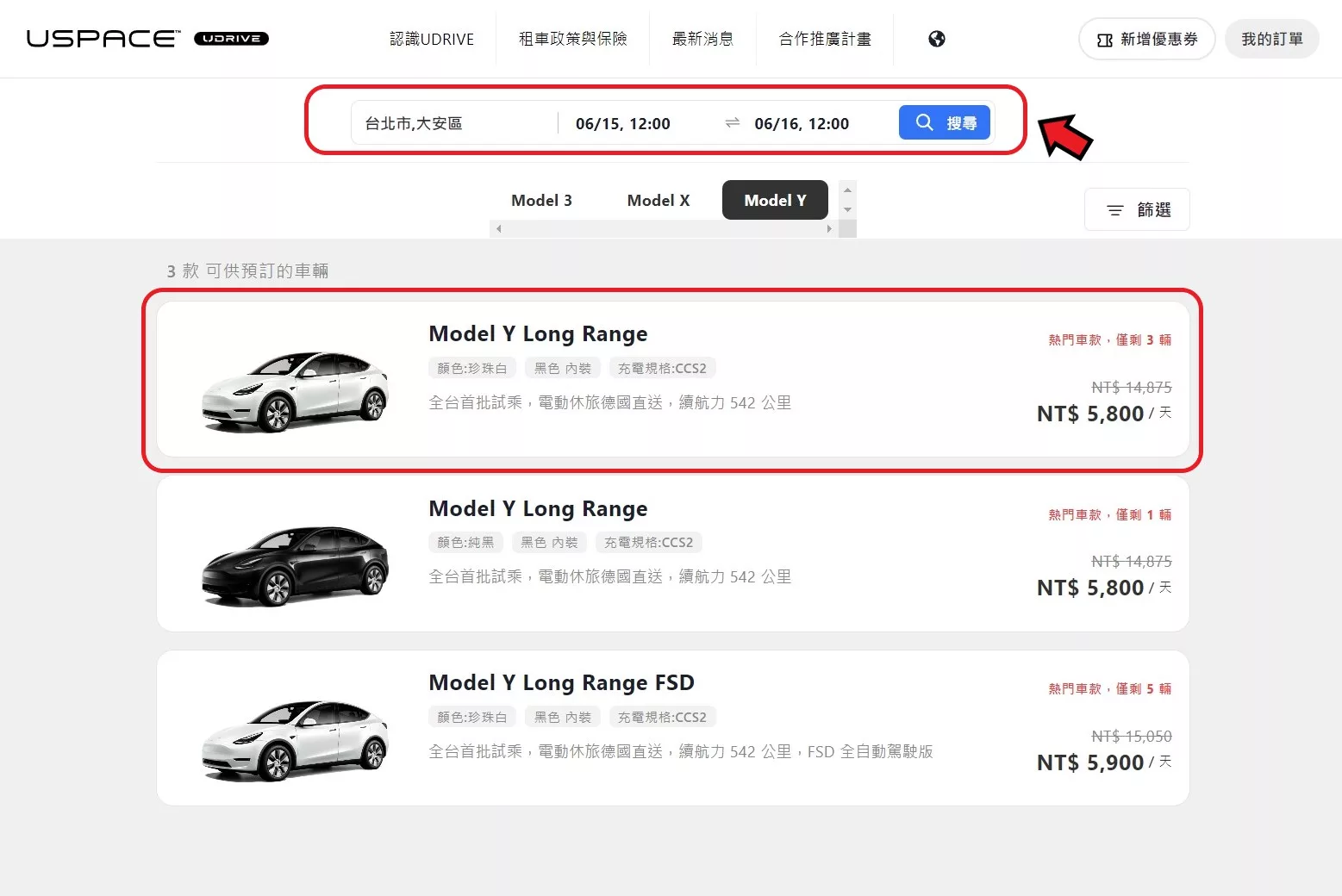Screen dimensions: 1342x896
Task: Click the filter icon inside the 篩選 button
Action: click(x=1114, y=209)
